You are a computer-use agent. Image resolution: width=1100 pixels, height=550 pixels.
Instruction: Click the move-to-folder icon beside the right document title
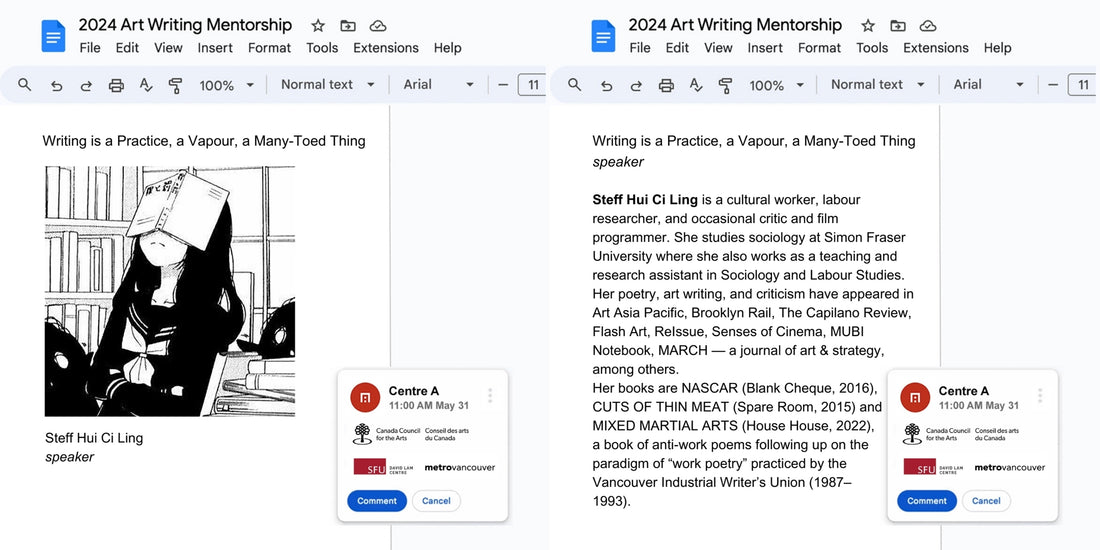tap(898, 26)
